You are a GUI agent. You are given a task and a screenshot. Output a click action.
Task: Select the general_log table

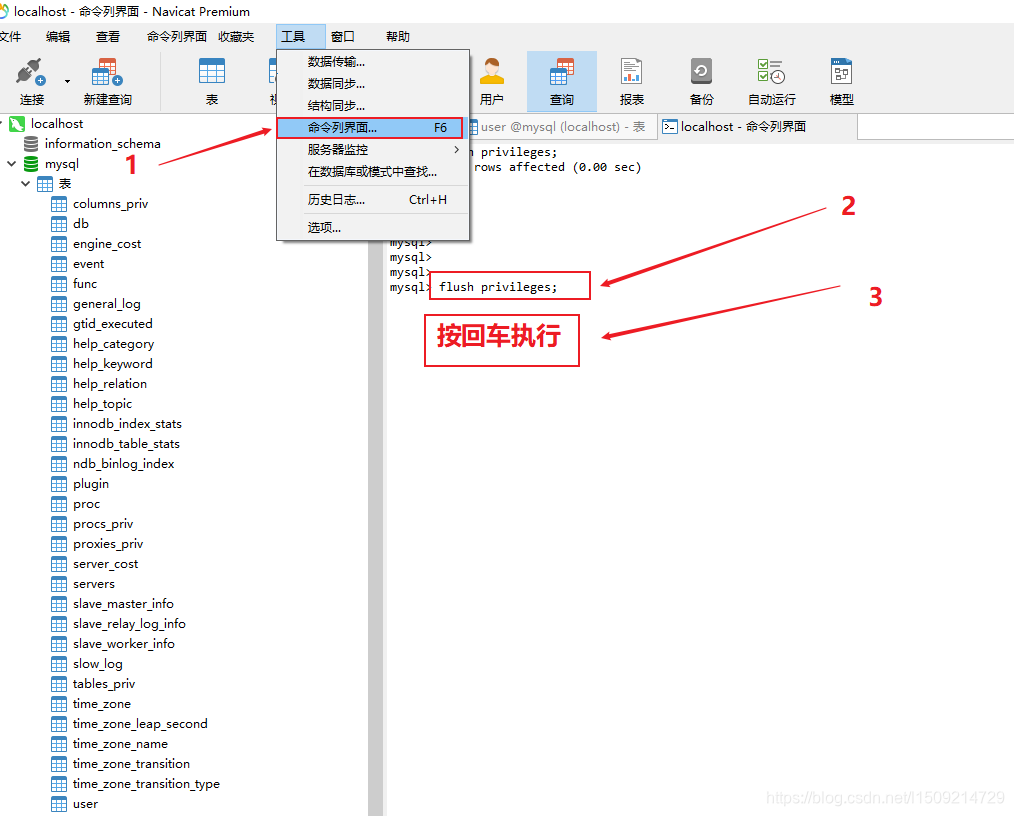[x=107, y=304]
